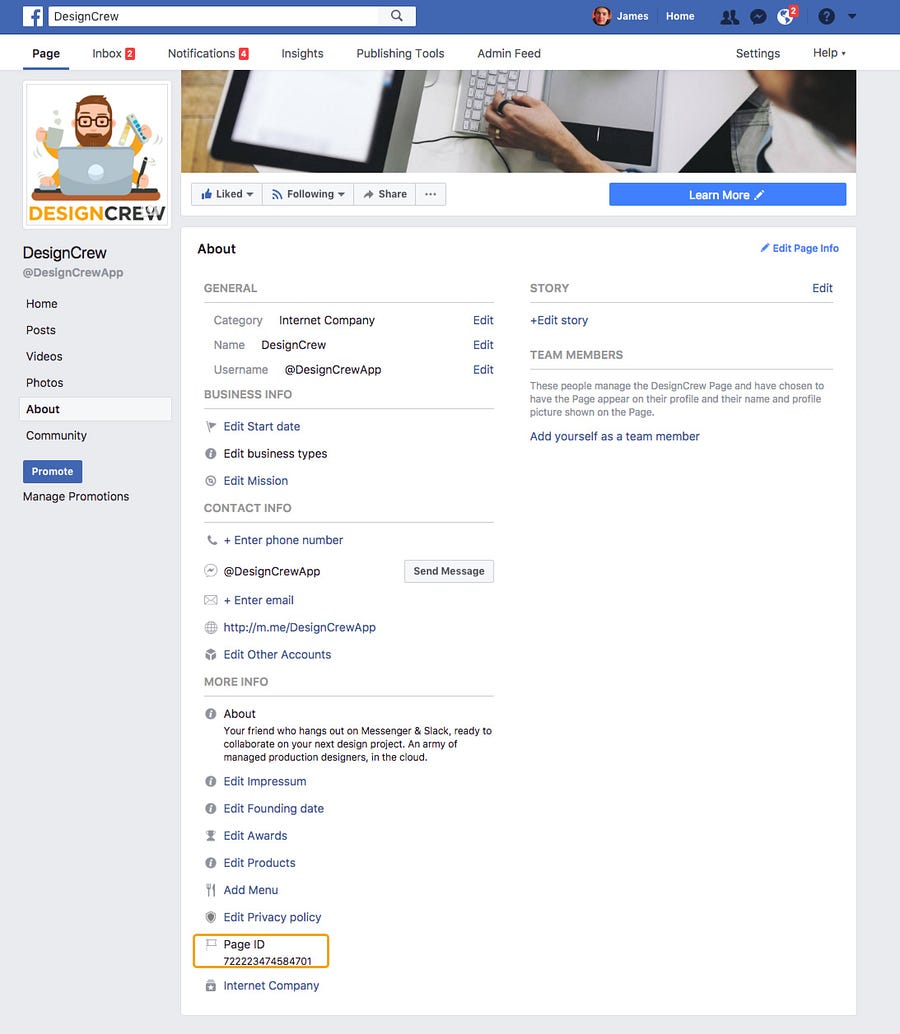Image resolution: width=900 pixels, height=1034 pixels.
Task: Open the friend requests icon
Action: pyautogui.click(x=729, y=16)
